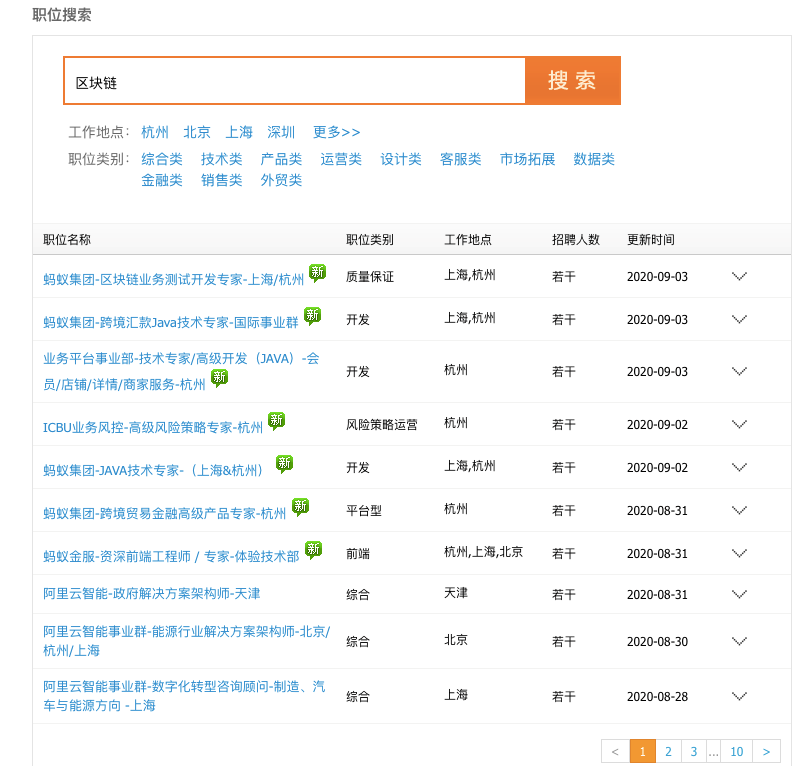Filter by work location 杭州

[x=155, y=132]
